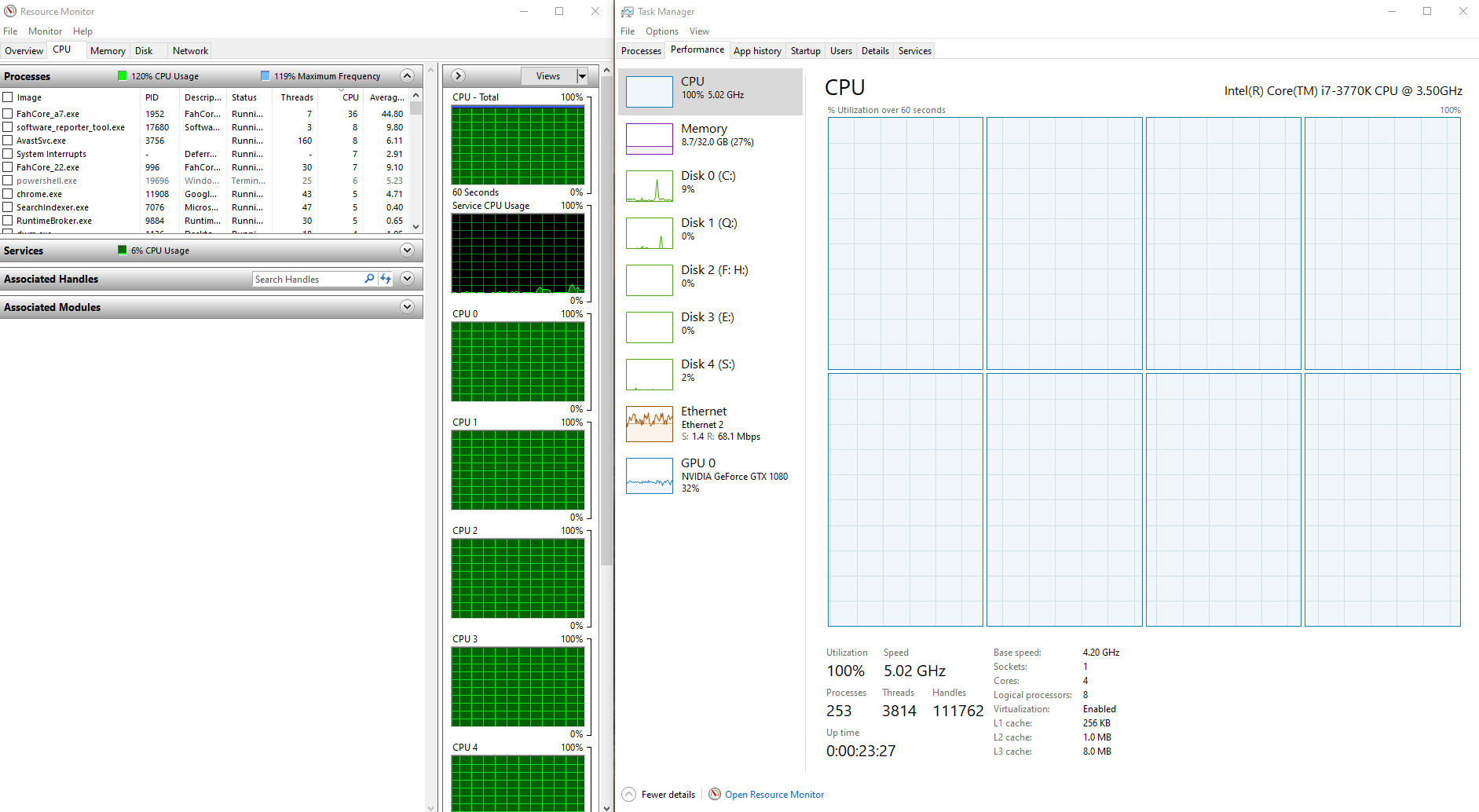Click Open Resource Monitor link
This screenshot has width=1479, height=812.
[774, 795]
